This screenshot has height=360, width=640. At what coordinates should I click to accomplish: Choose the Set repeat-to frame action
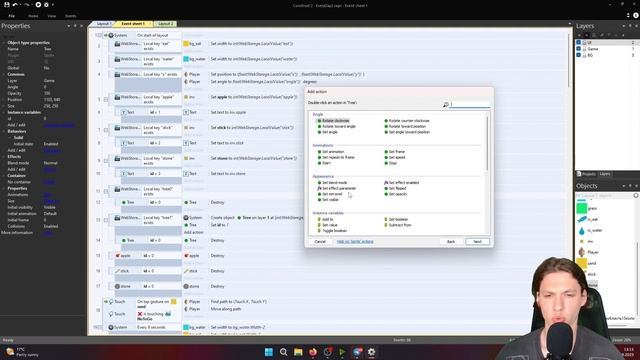(x=336, y=158)
